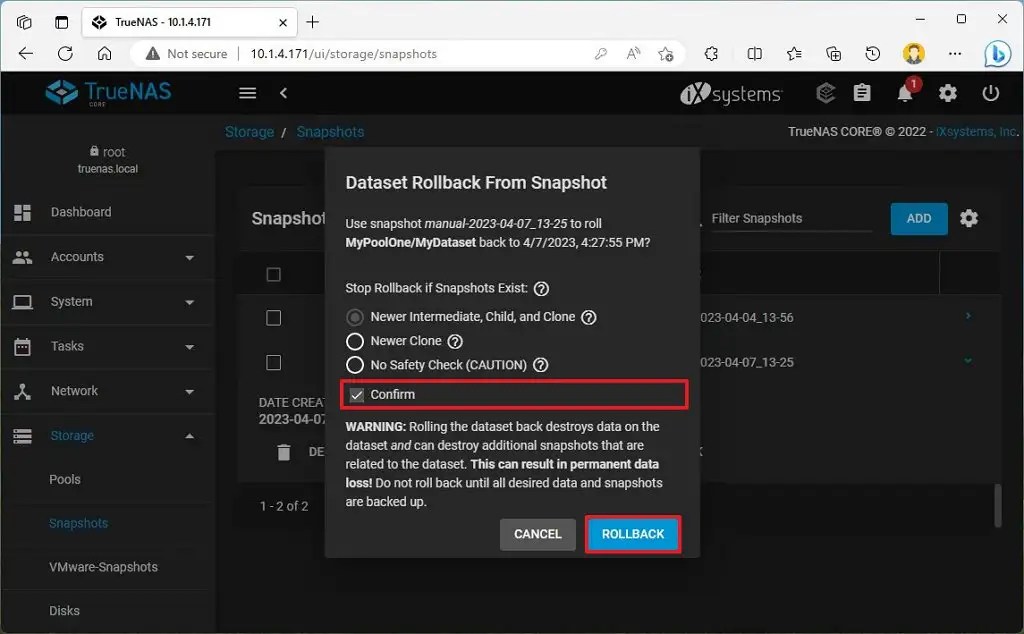Click the TrueNAS logo in the header

coord(107,92)
